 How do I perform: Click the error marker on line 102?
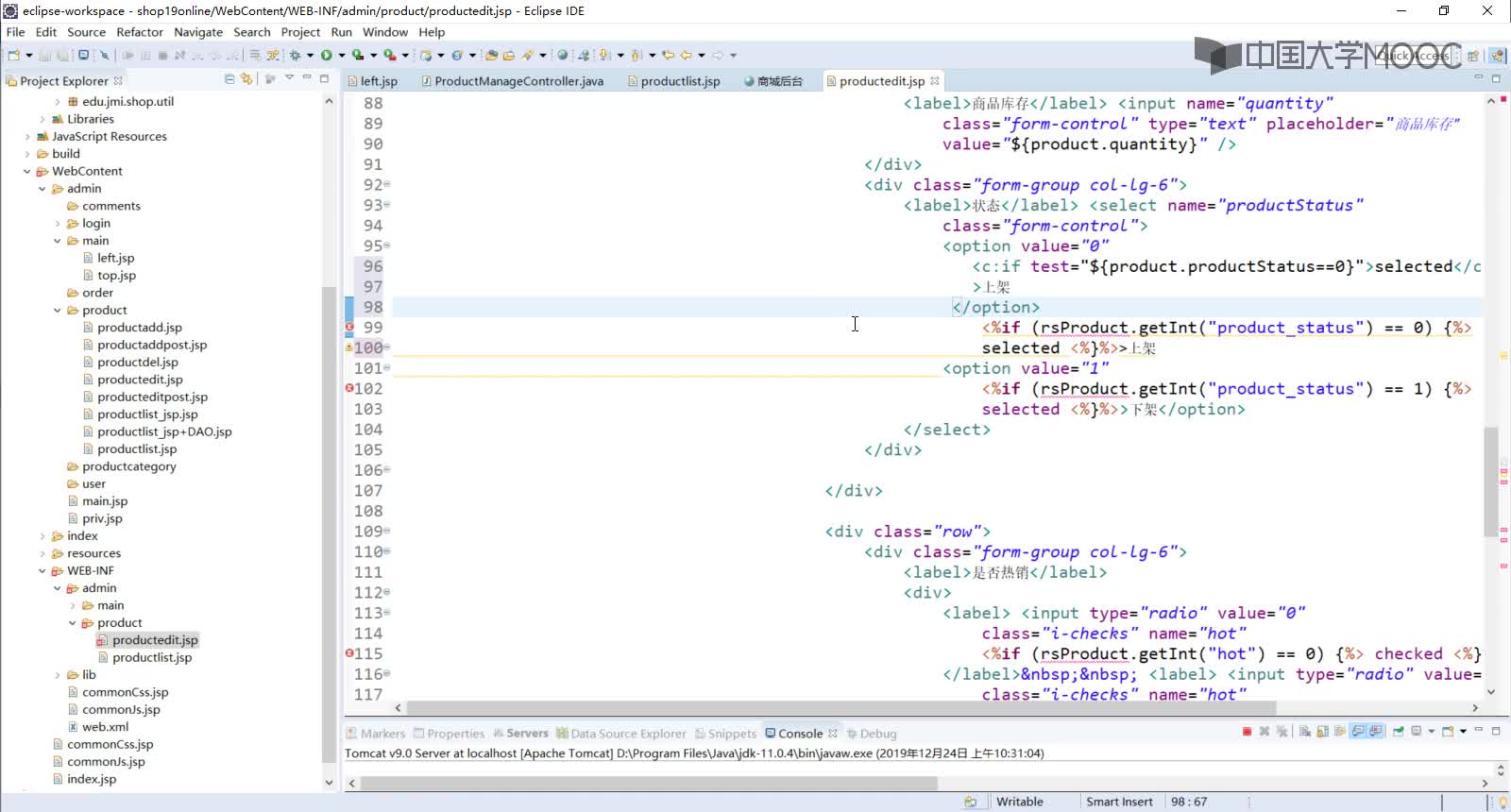click(x=349, y=388)
